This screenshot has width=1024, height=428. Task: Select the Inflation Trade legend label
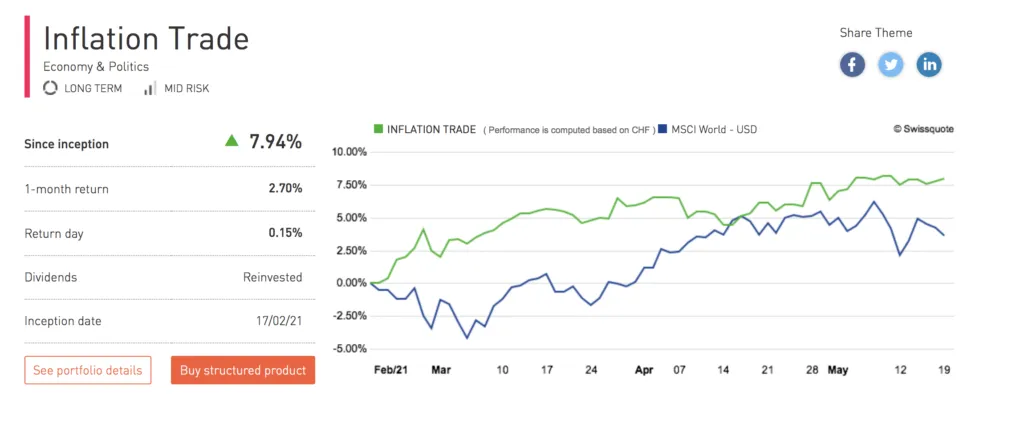click(431, 129)
